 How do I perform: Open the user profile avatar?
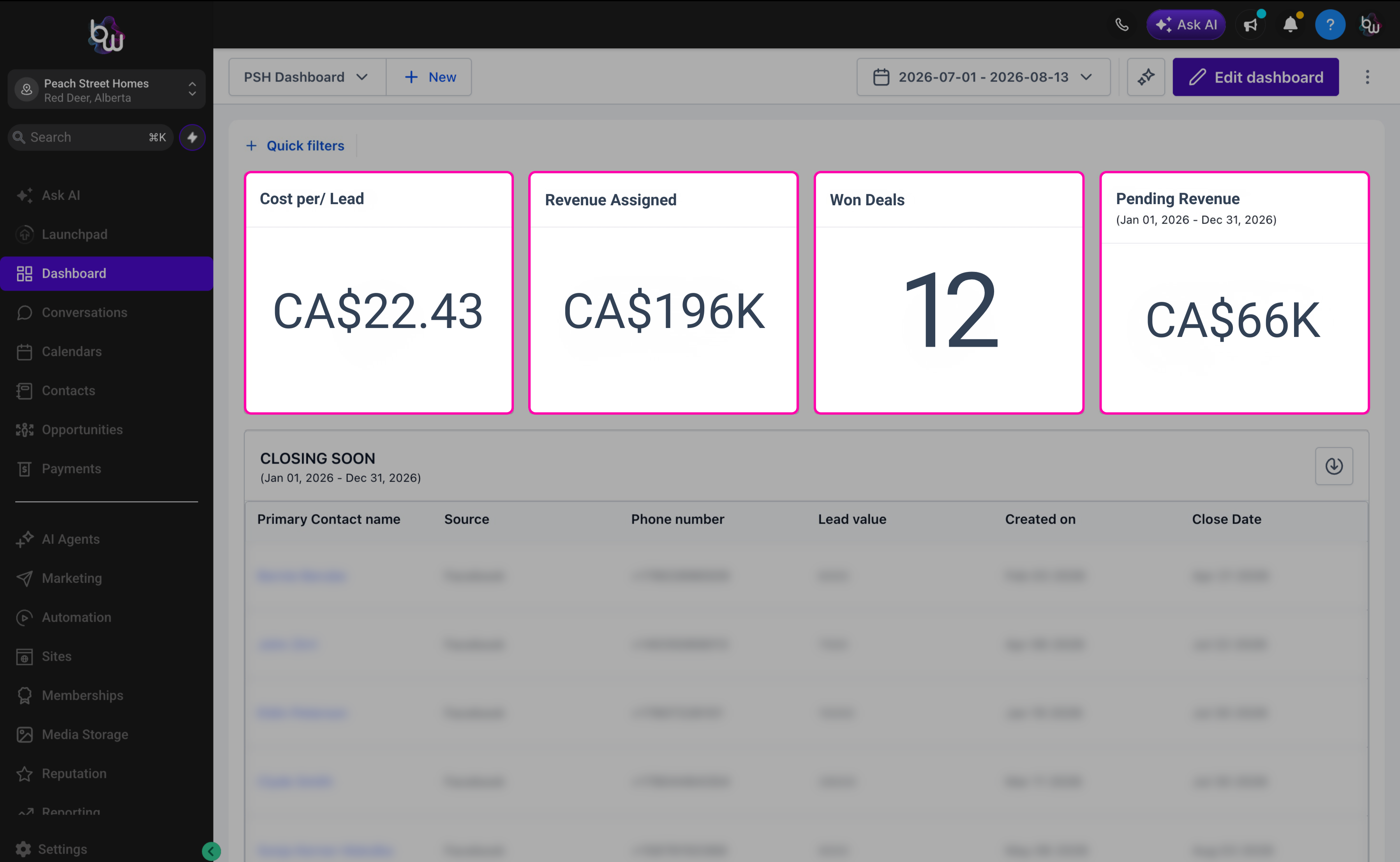click(x=1370, y=25)
